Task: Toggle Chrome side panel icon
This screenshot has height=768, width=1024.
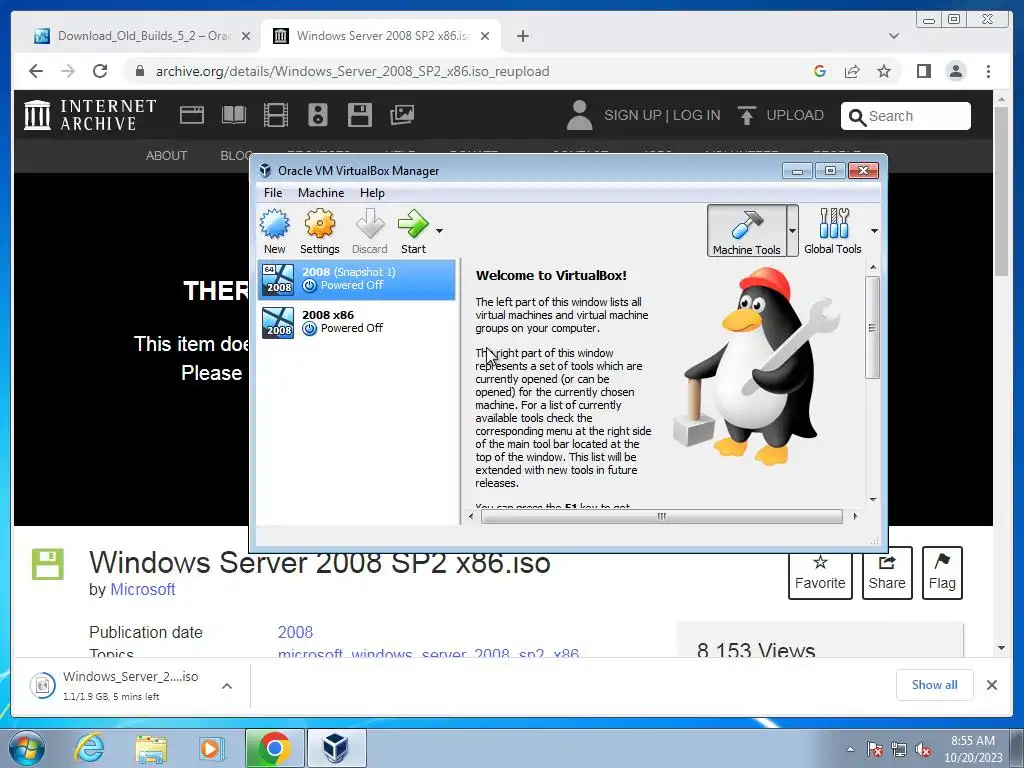Action: (x=923, y=71)
